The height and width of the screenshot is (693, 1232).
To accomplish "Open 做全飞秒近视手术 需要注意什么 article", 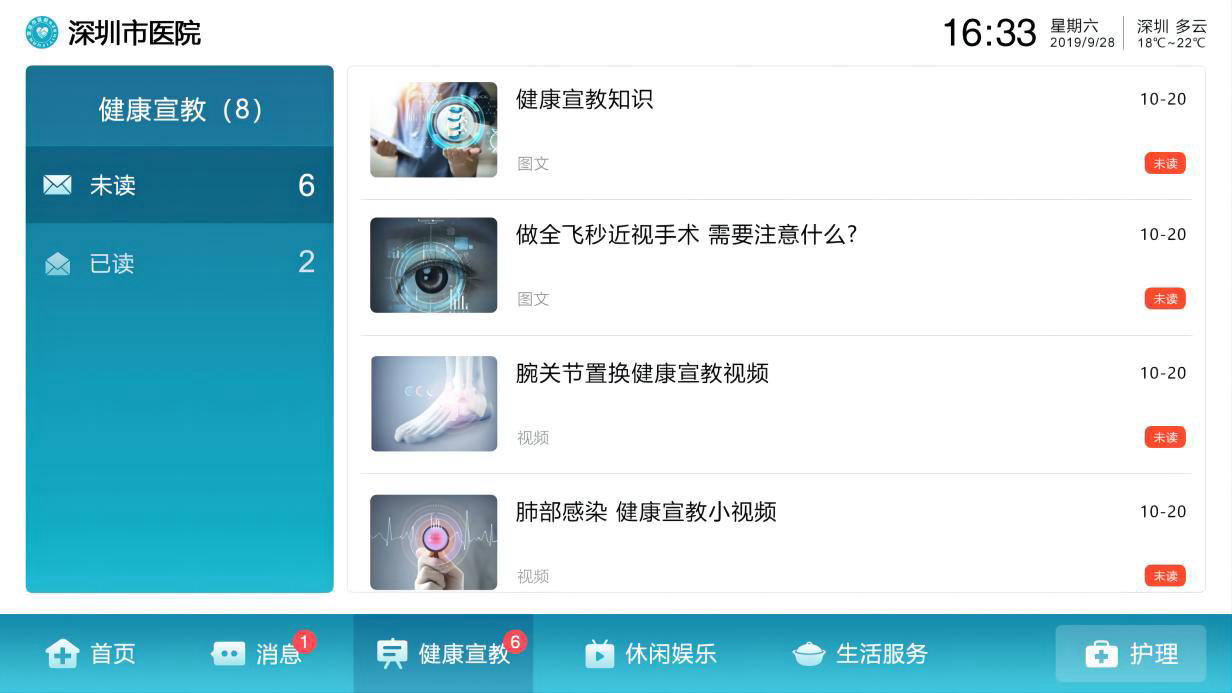I will pos(687,235).
